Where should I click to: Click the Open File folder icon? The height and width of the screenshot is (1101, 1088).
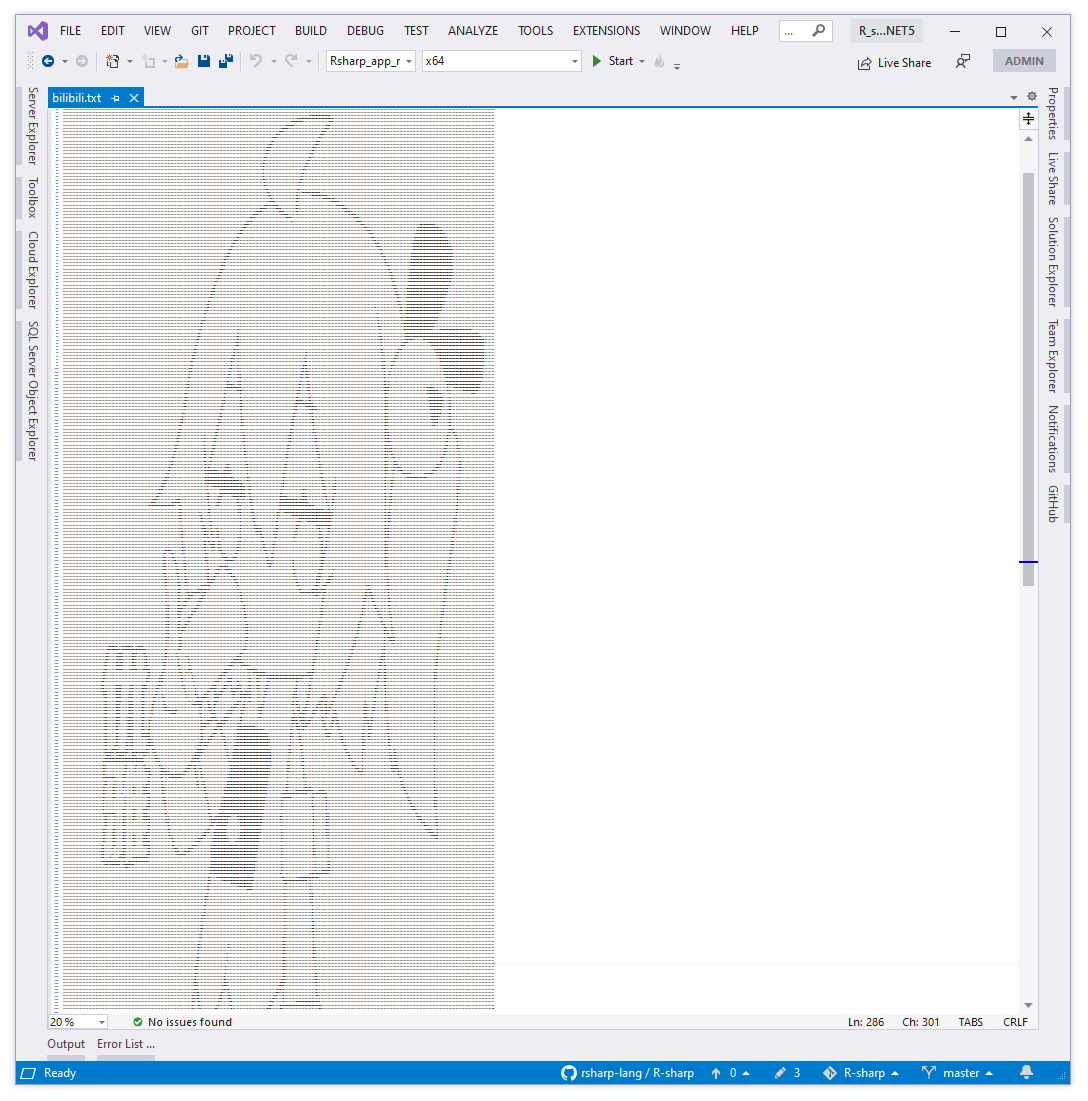pos(181,61)
